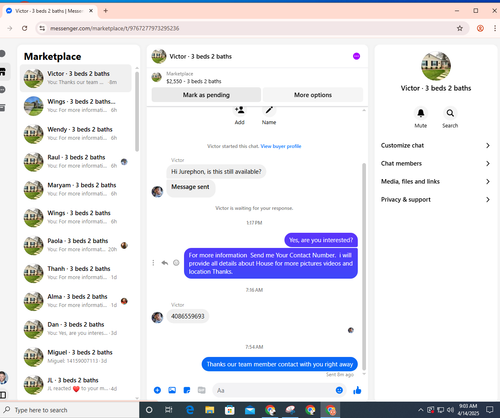Click the site info icon in address bar

42,28
